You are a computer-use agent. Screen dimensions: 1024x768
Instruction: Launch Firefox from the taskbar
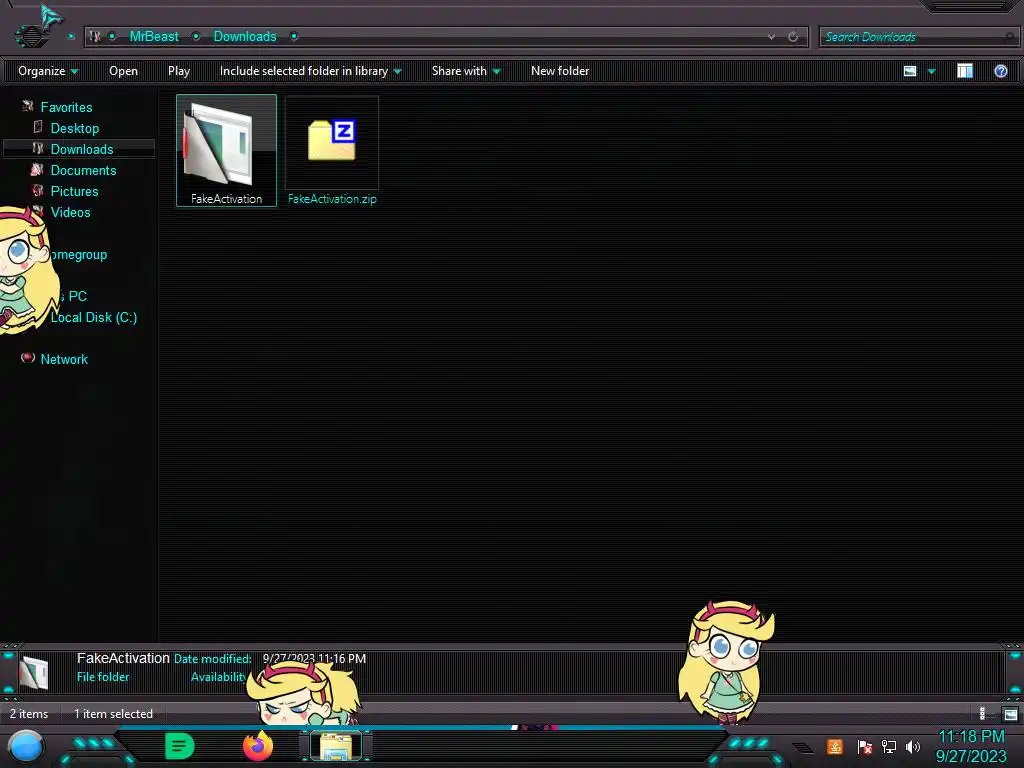[x=258, y=746]
